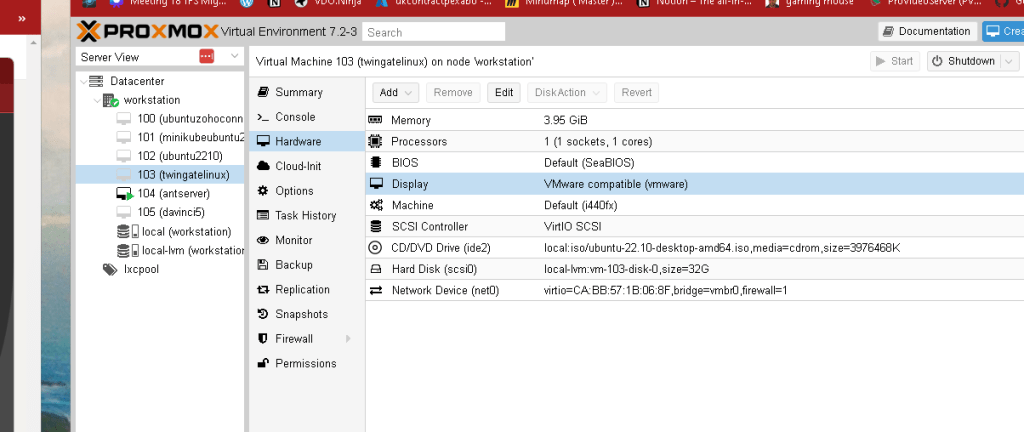Click the virtio=CA:BB:57:1B:06:8F network value
Screen dimensions: 1024x432
[665, 290]
